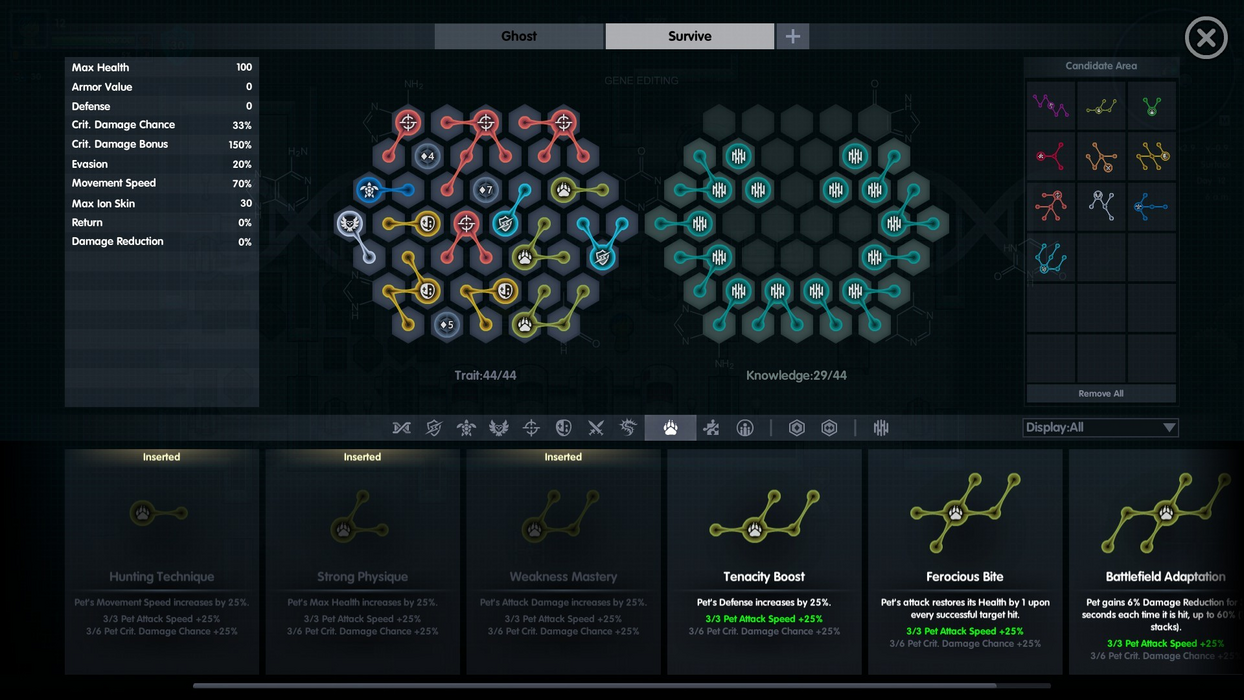Click the knowledge bars filter icon
1244x700 pixels.
tap(881, 428)
